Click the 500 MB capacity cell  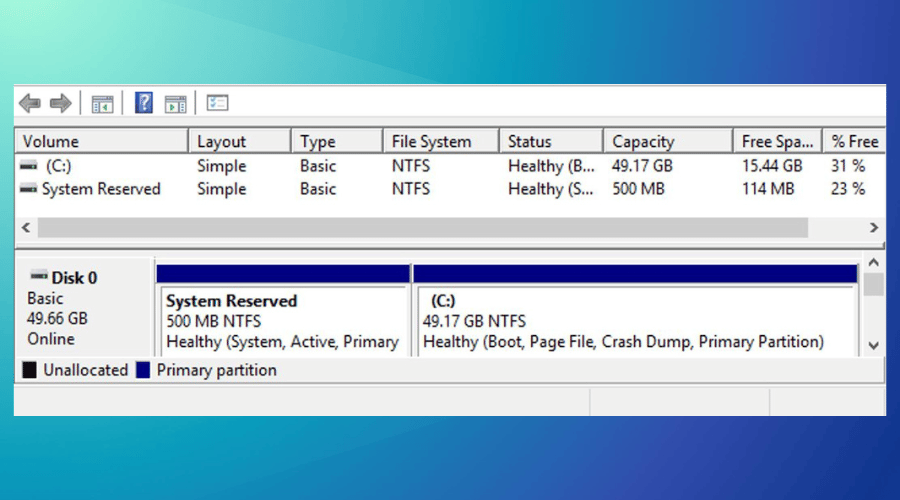(638, 189)
